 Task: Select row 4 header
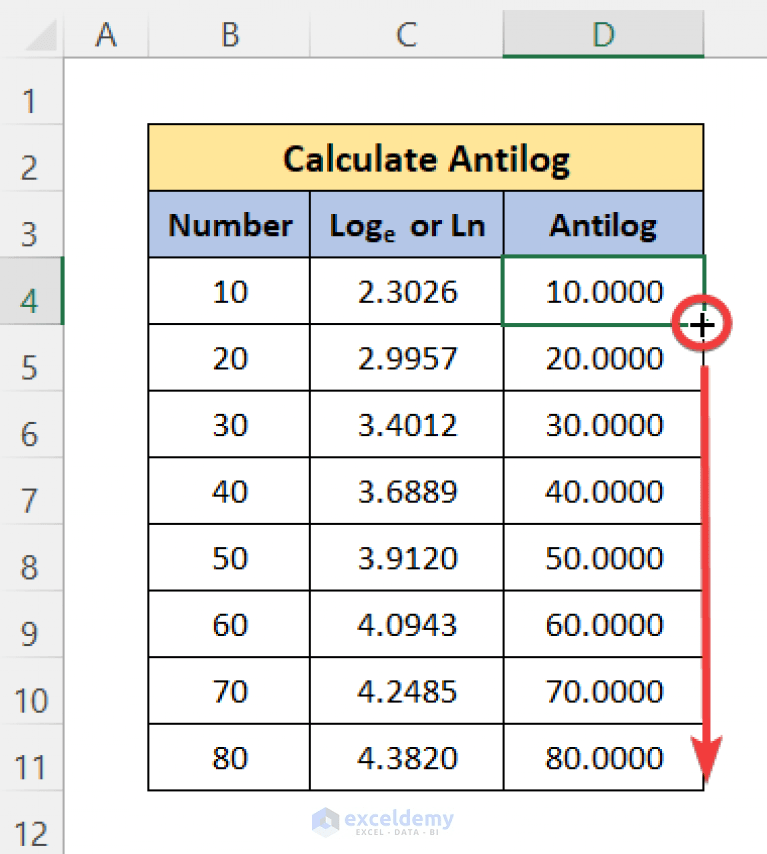(x=32, y=291)
